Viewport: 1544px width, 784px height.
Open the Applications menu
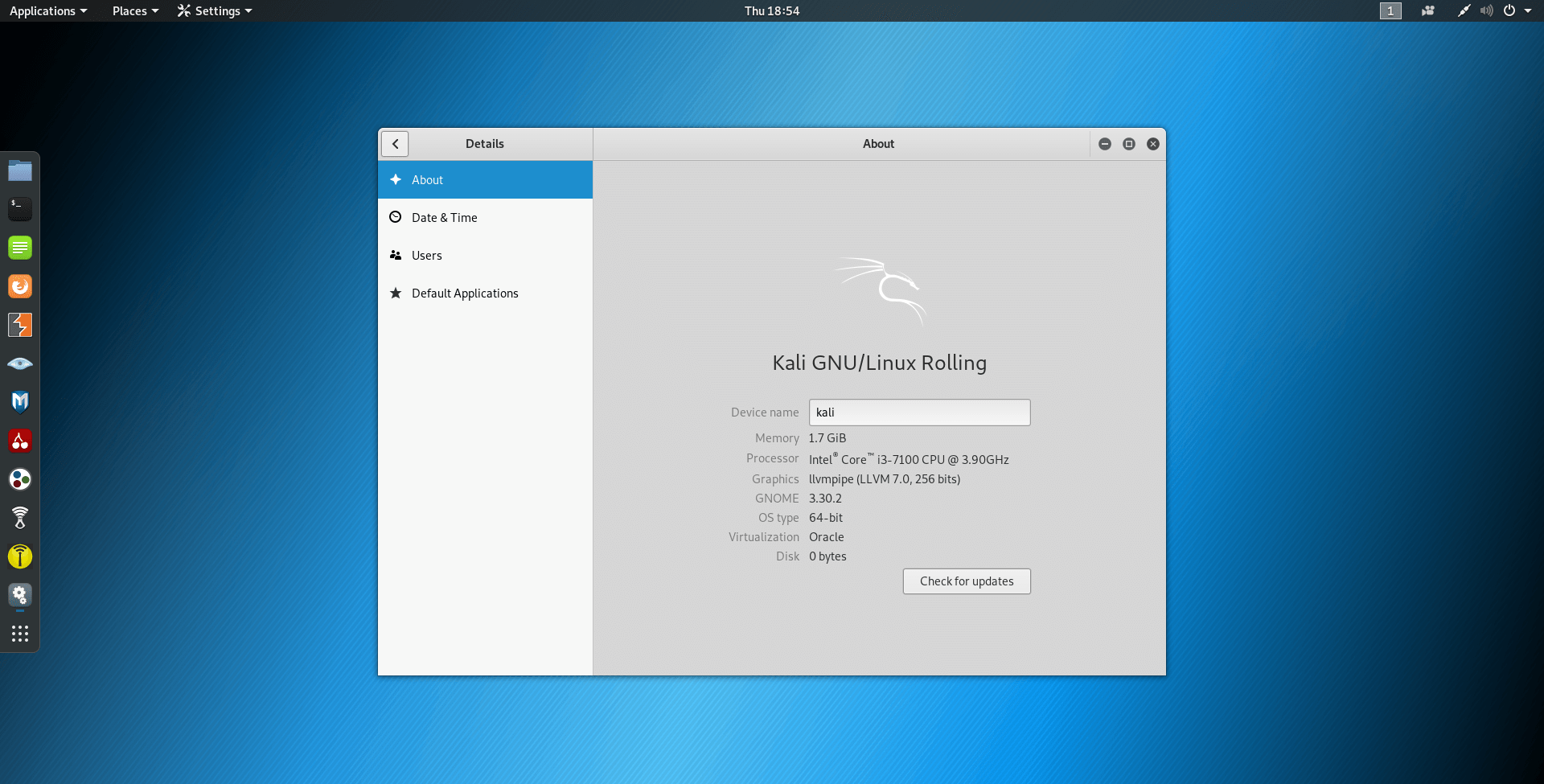[x=48, y=10]
